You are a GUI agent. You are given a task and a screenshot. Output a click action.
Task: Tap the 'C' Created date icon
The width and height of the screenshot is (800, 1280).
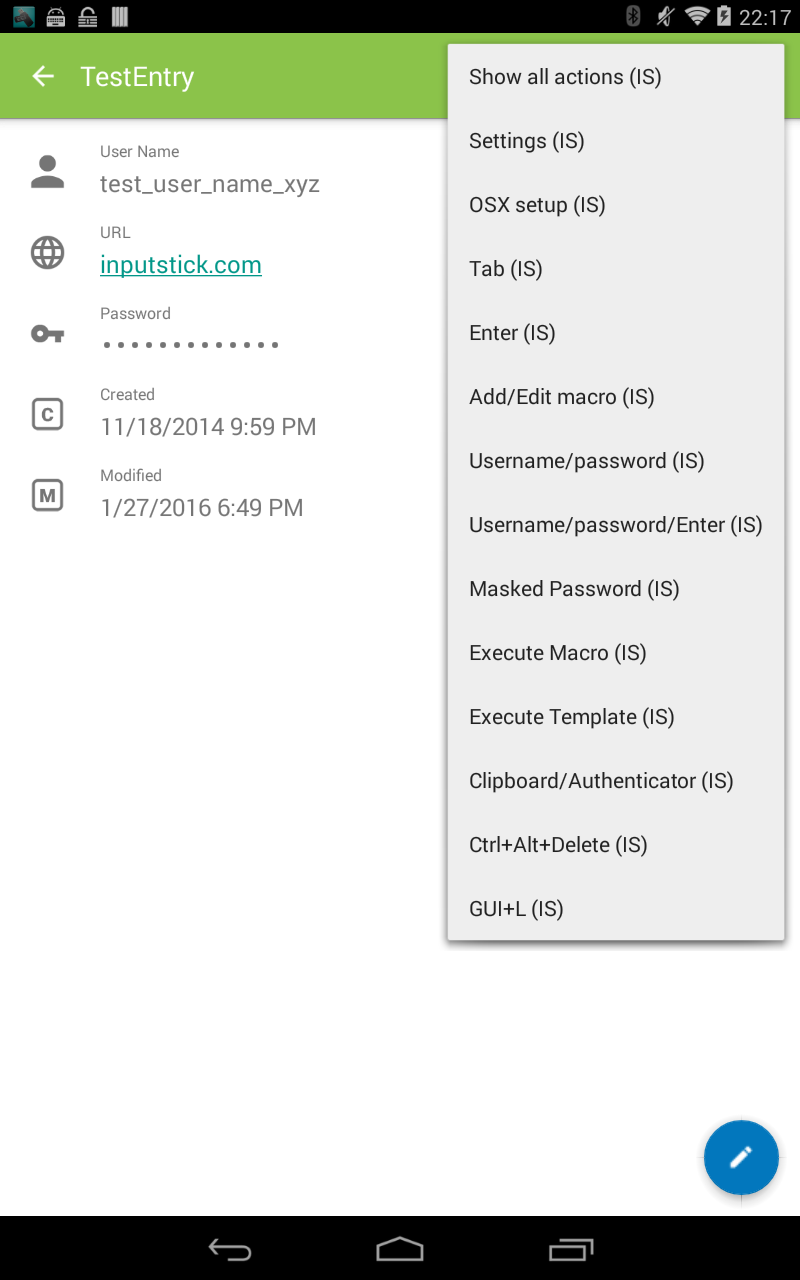(x=47, y=413)
